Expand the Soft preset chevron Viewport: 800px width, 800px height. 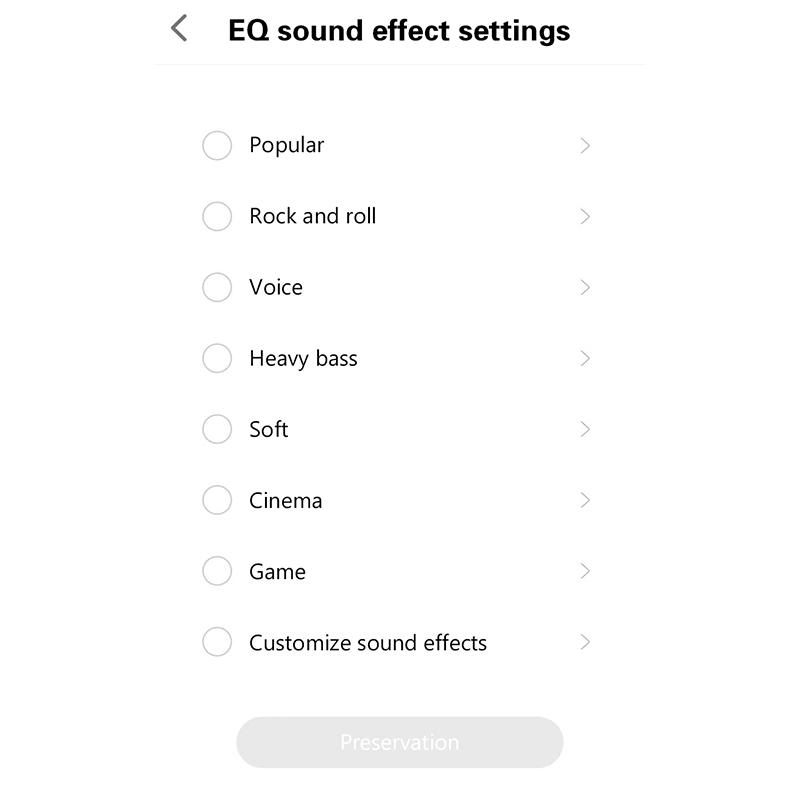pyautogui.click(x=585, y=429)
